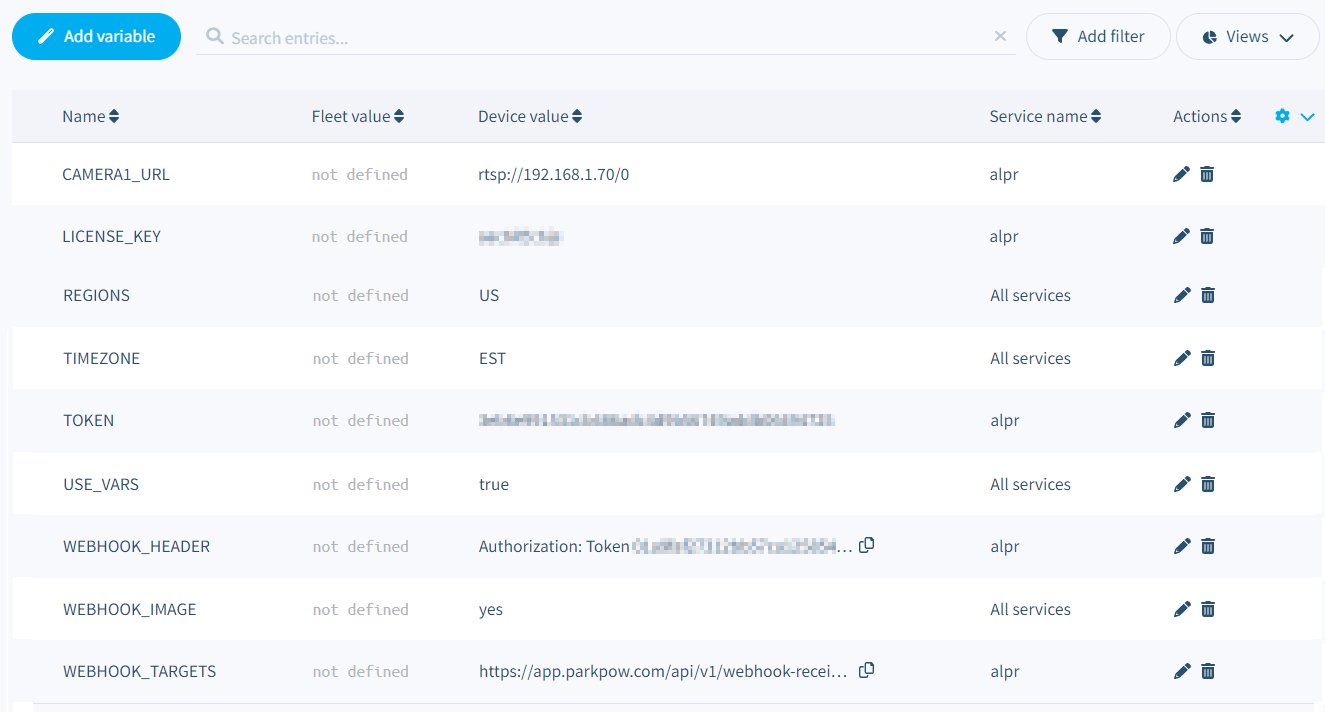The height and width of the screenshot is (712, 1325).
Task: Click the search magnifier icon
Action: [x=214, y=36]
